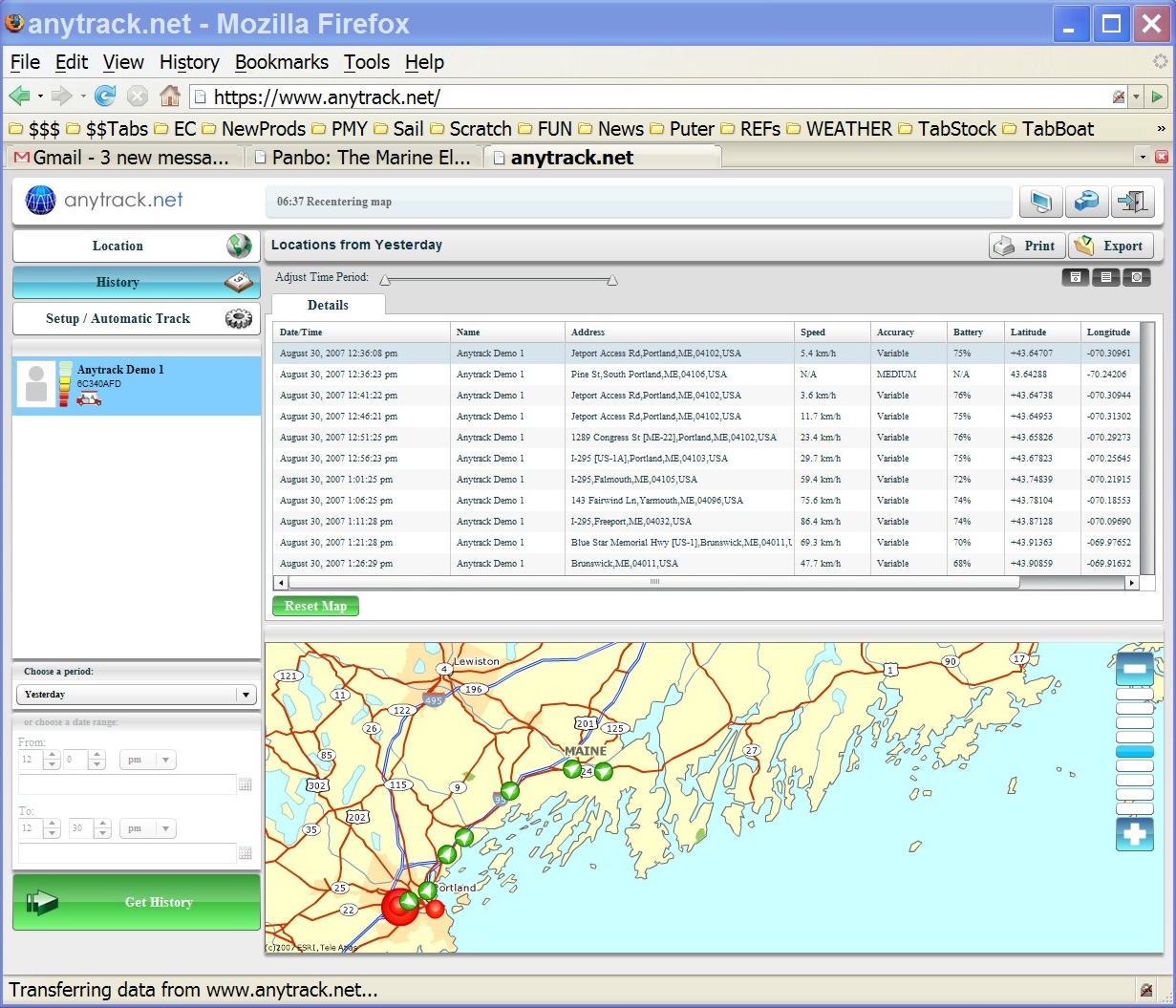Open the Help menu
Screen dimensions: 1176x1008
(x=424, y=62)
